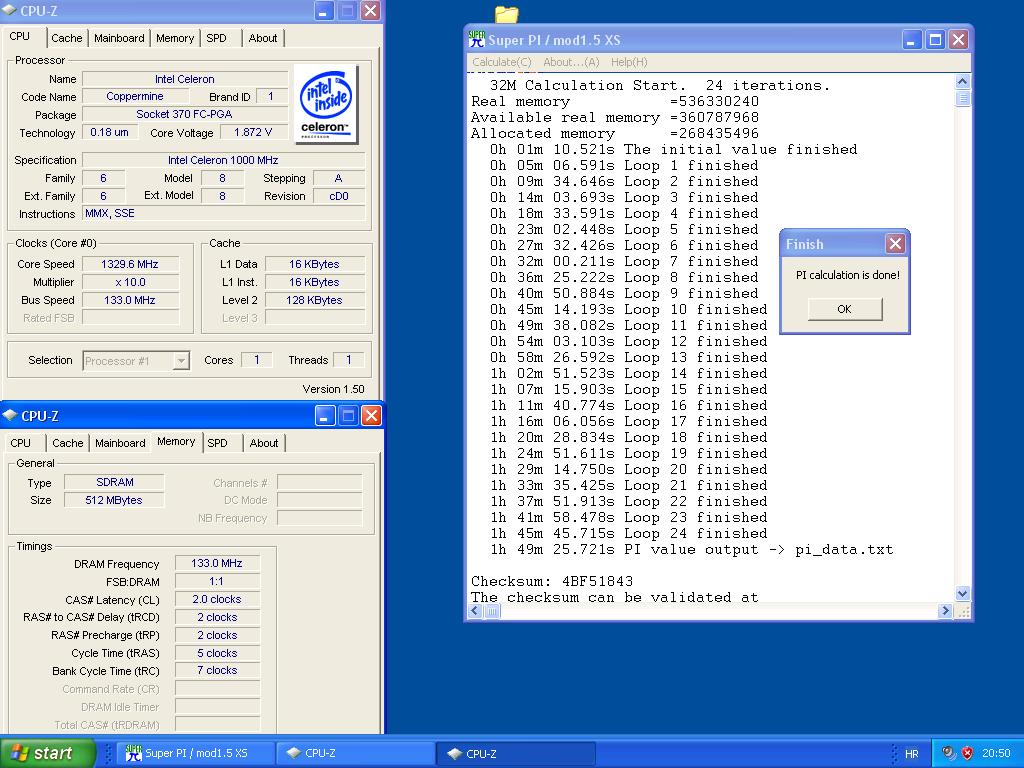Click the Core Voltage value 1.872 V

(x=253, y=132)
